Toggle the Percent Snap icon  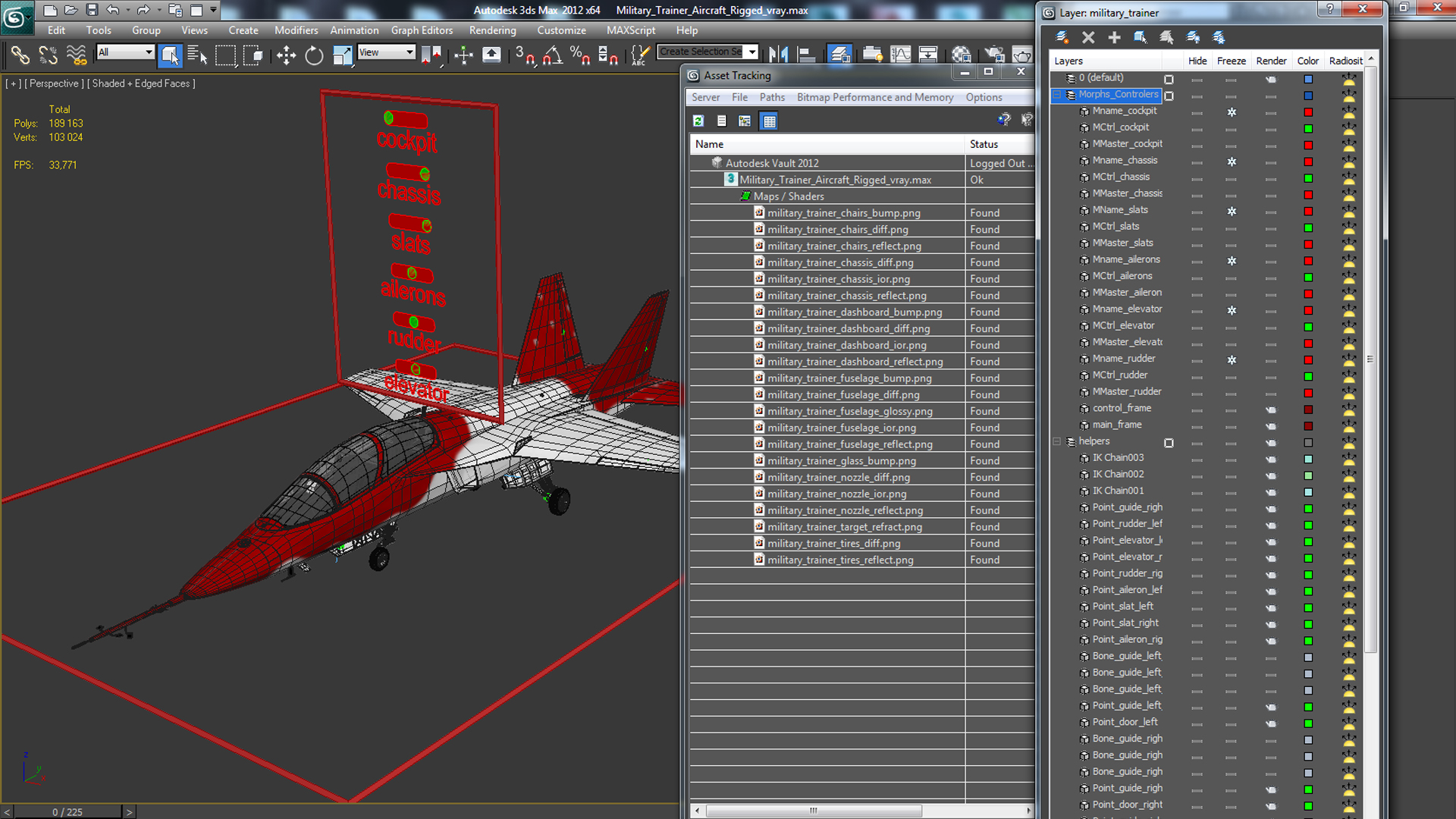pyautogui.click(x=581, y=55)
